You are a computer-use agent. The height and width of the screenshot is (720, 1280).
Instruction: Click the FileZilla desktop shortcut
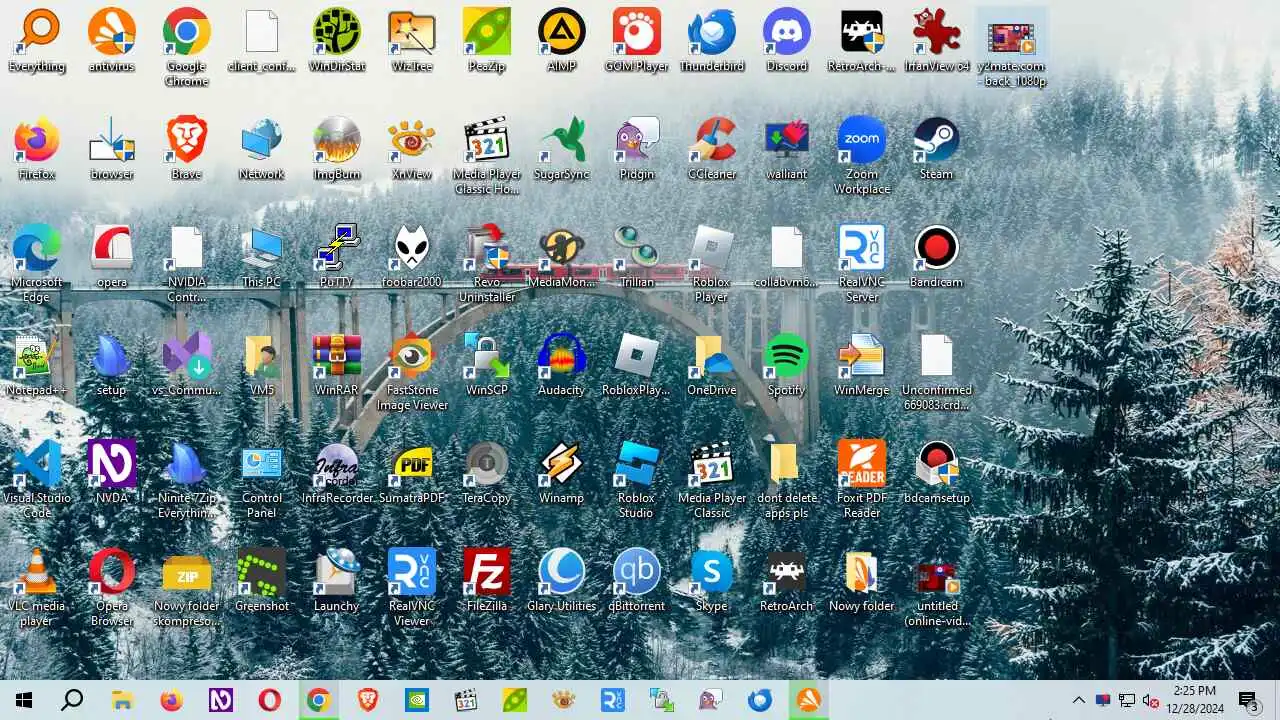(487, 580)
